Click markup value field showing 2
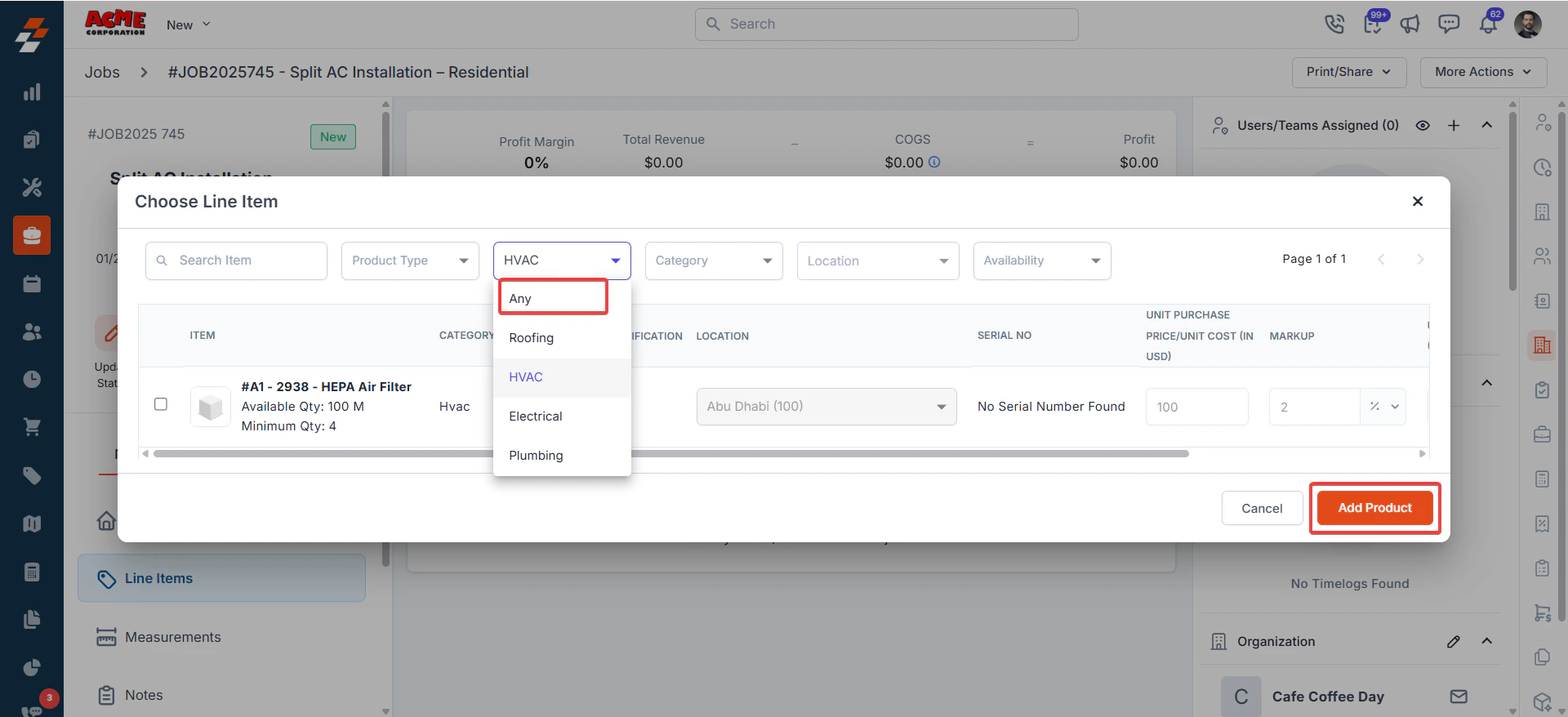The width and height of the screenshot is (1568, 717). (x=1314, y=407)
